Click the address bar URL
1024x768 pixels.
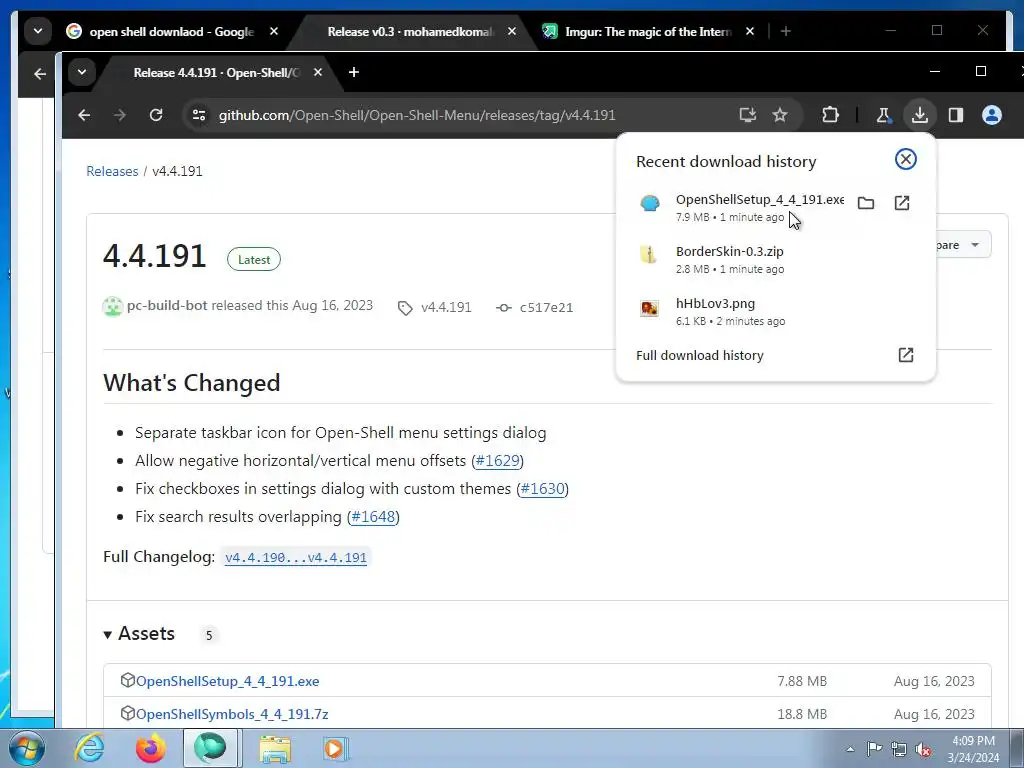pos(417,116)
